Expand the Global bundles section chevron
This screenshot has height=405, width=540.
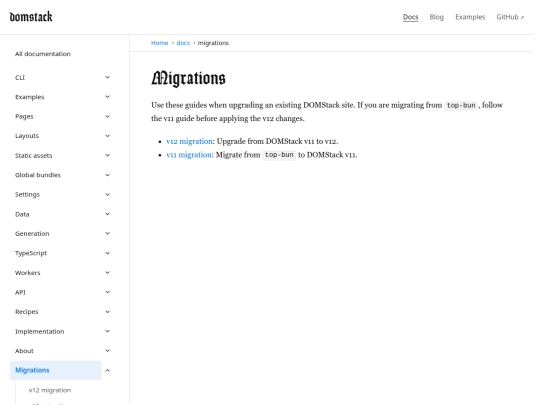[107, 175]
